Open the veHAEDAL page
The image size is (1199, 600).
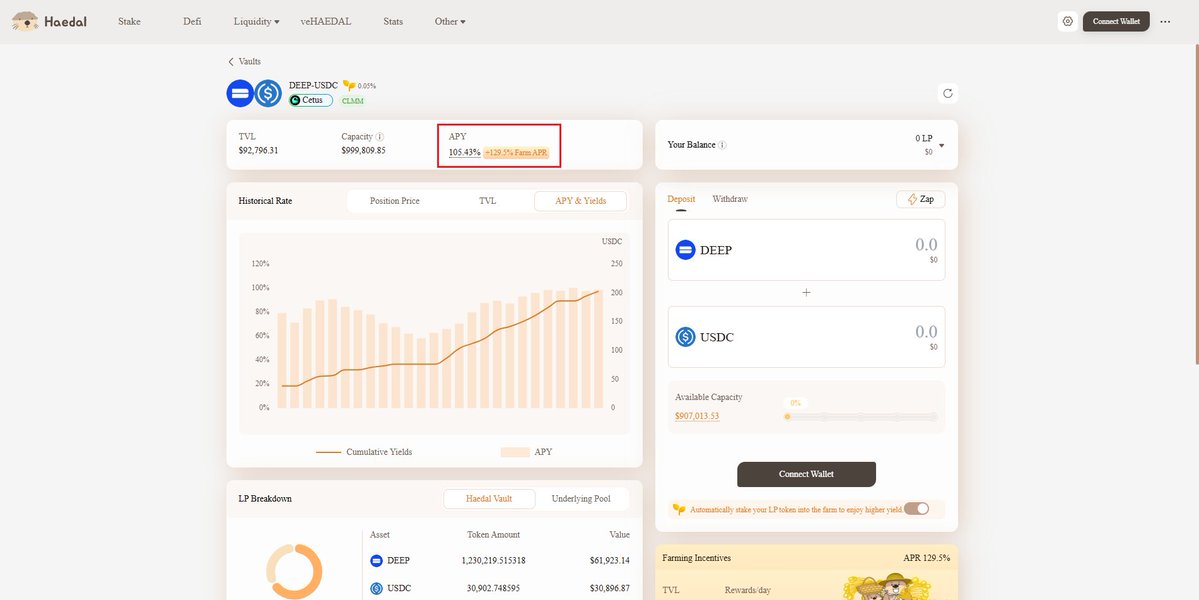tap(326, 21)
